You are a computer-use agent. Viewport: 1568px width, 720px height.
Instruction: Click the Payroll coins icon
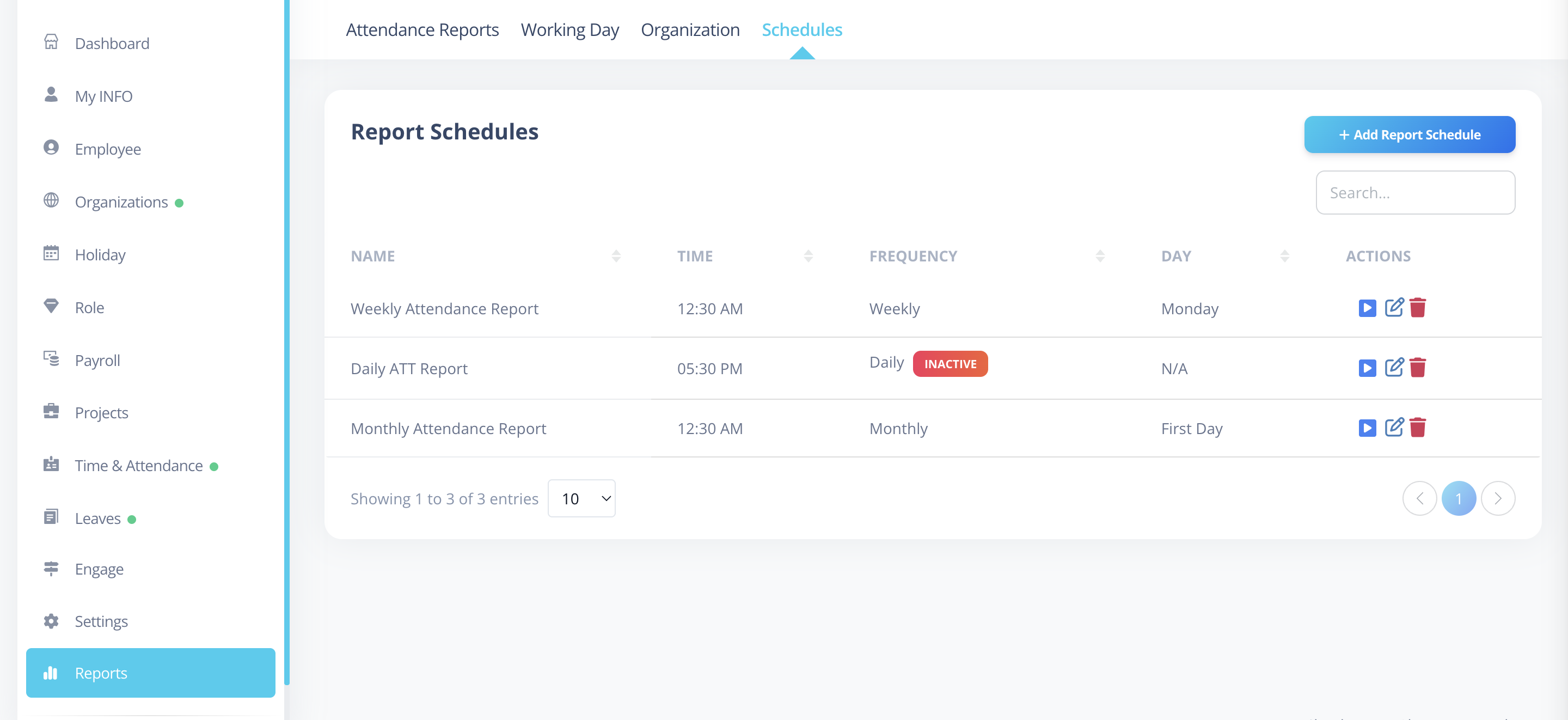51,358
